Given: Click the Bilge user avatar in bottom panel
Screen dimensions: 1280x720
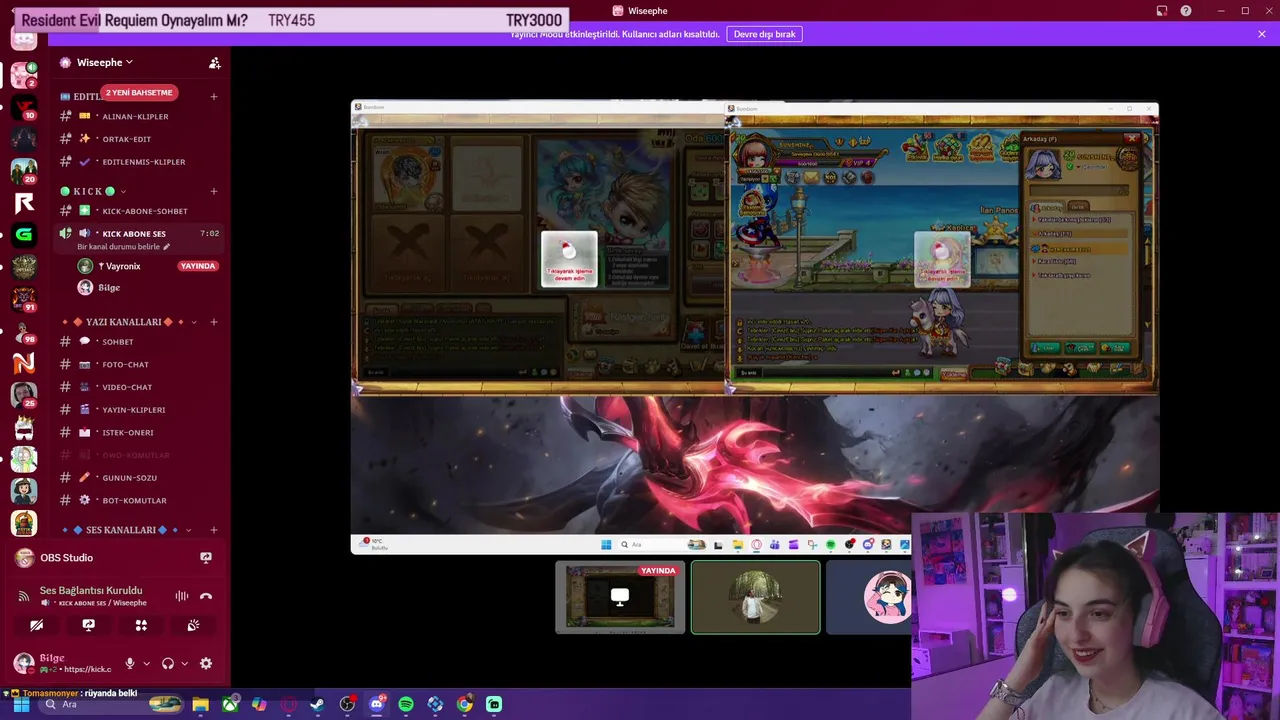Looking at the screenshot, I should click(23, 663).
